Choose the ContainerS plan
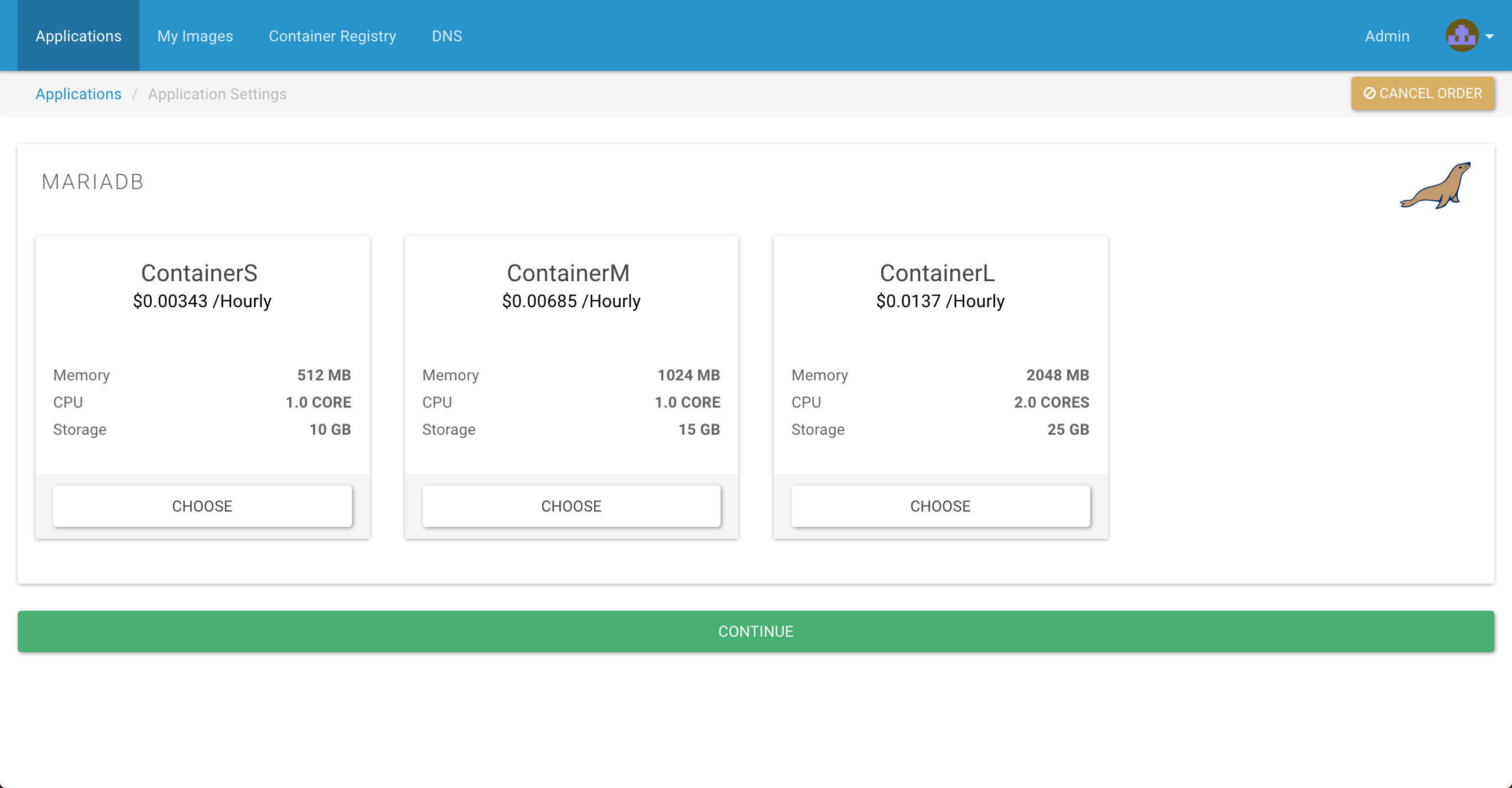 coord(203,506)
